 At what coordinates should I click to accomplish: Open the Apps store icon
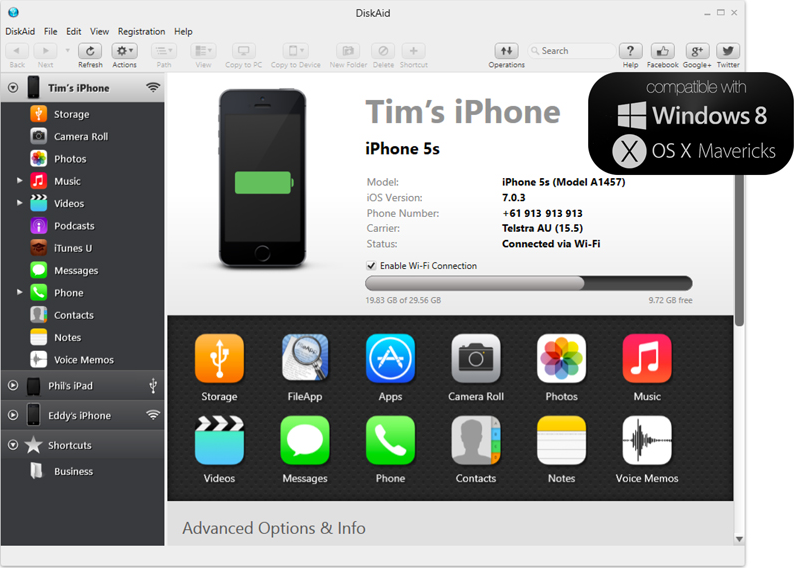click(390, 359)
